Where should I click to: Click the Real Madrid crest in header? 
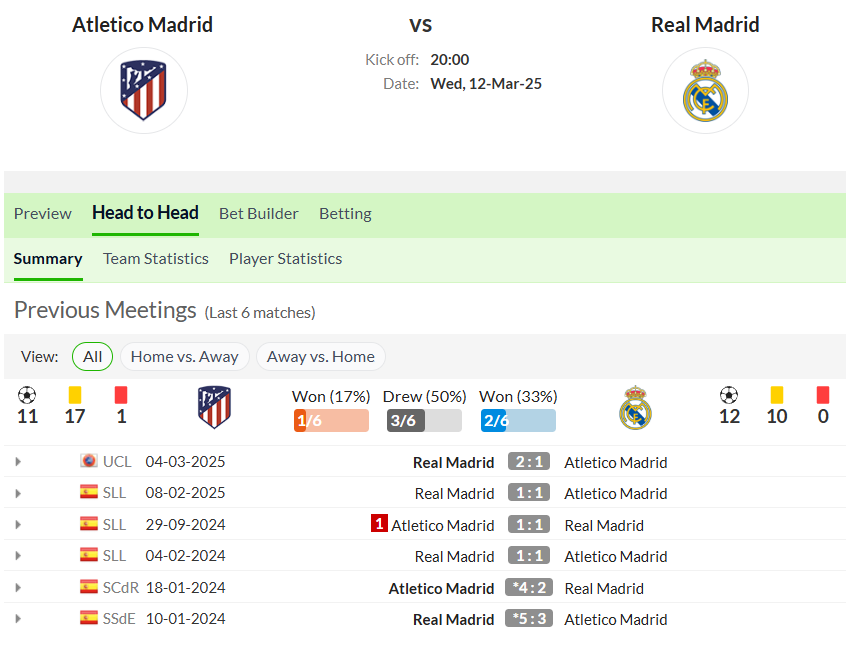click(705, 90)
